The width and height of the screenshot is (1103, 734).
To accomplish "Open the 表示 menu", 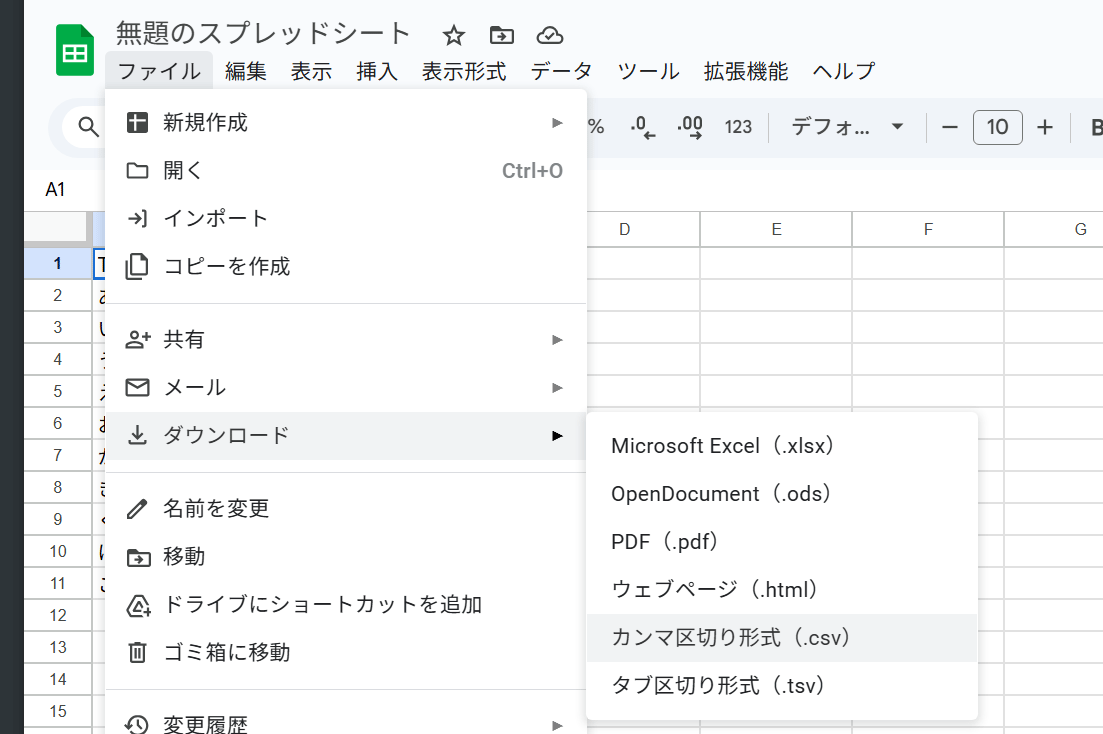I will pos(311,71).
